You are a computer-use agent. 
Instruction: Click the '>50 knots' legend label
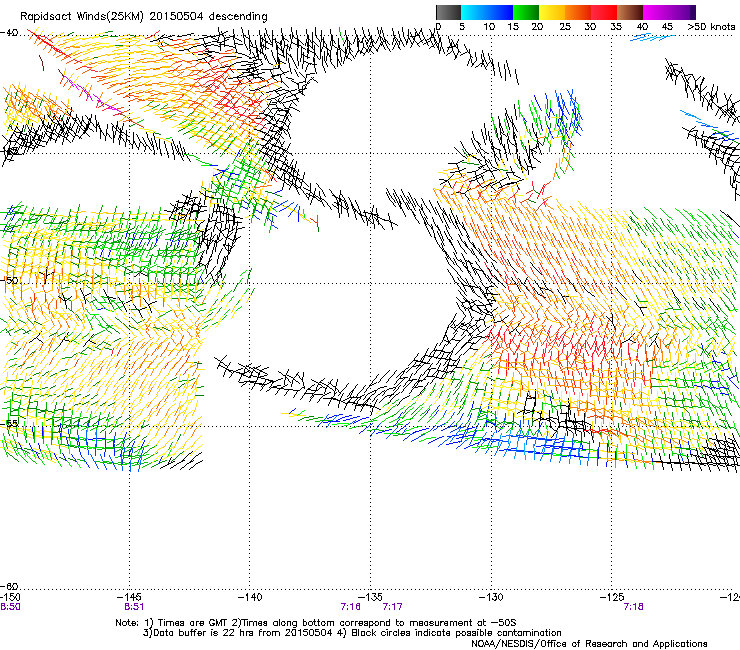(x=711, y=26)
